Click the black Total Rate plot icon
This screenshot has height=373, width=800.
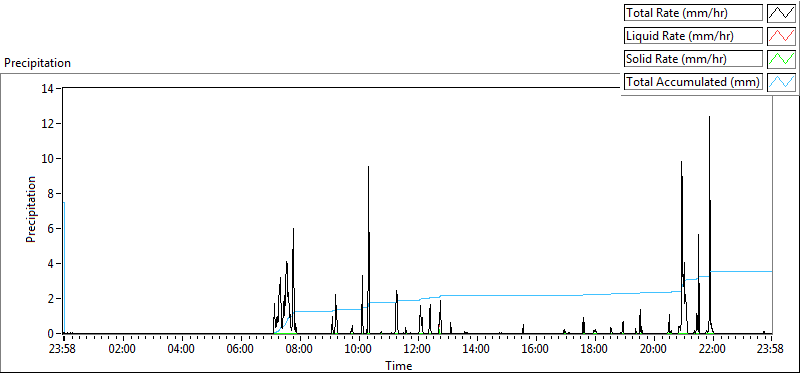click(x=781, y=13)
